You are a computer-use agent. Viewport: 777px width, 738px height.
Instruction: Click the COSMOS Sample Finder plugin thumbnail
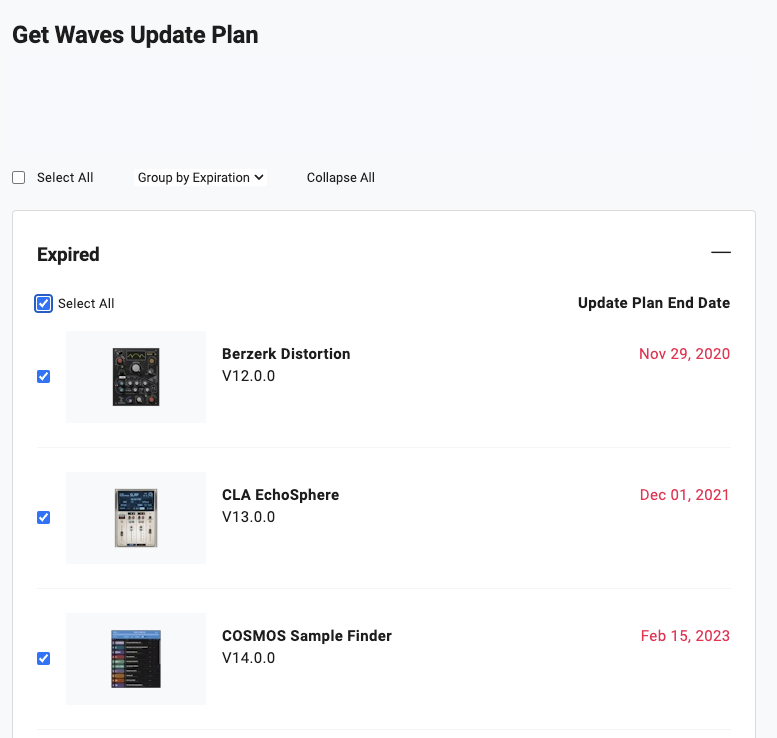point(136,659)
